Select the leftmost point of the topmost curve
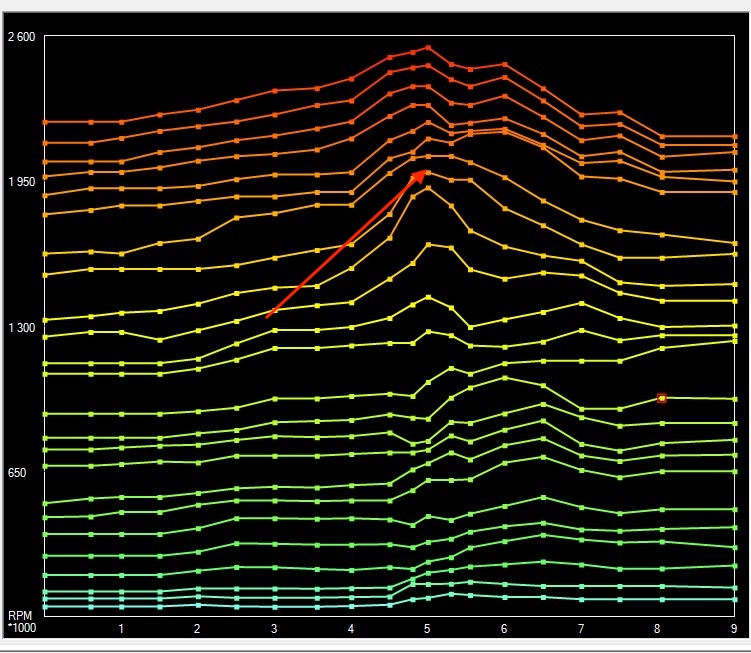Image resolution: width=751 pixels, height=653 pixels. pyautogui.click(x=45, y=122)
